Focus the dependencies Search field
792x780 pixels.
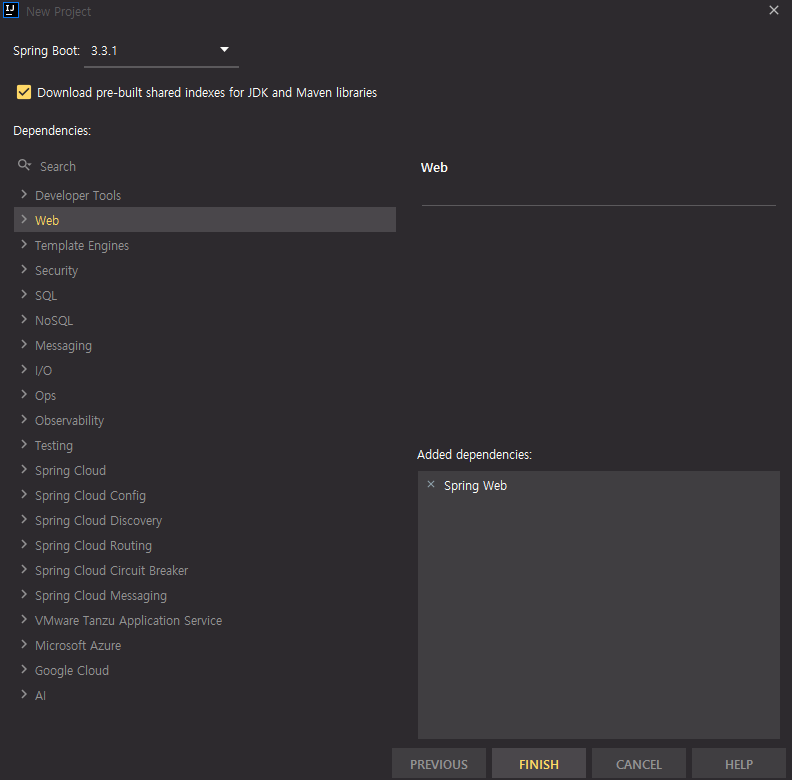(x=205, y=166)
